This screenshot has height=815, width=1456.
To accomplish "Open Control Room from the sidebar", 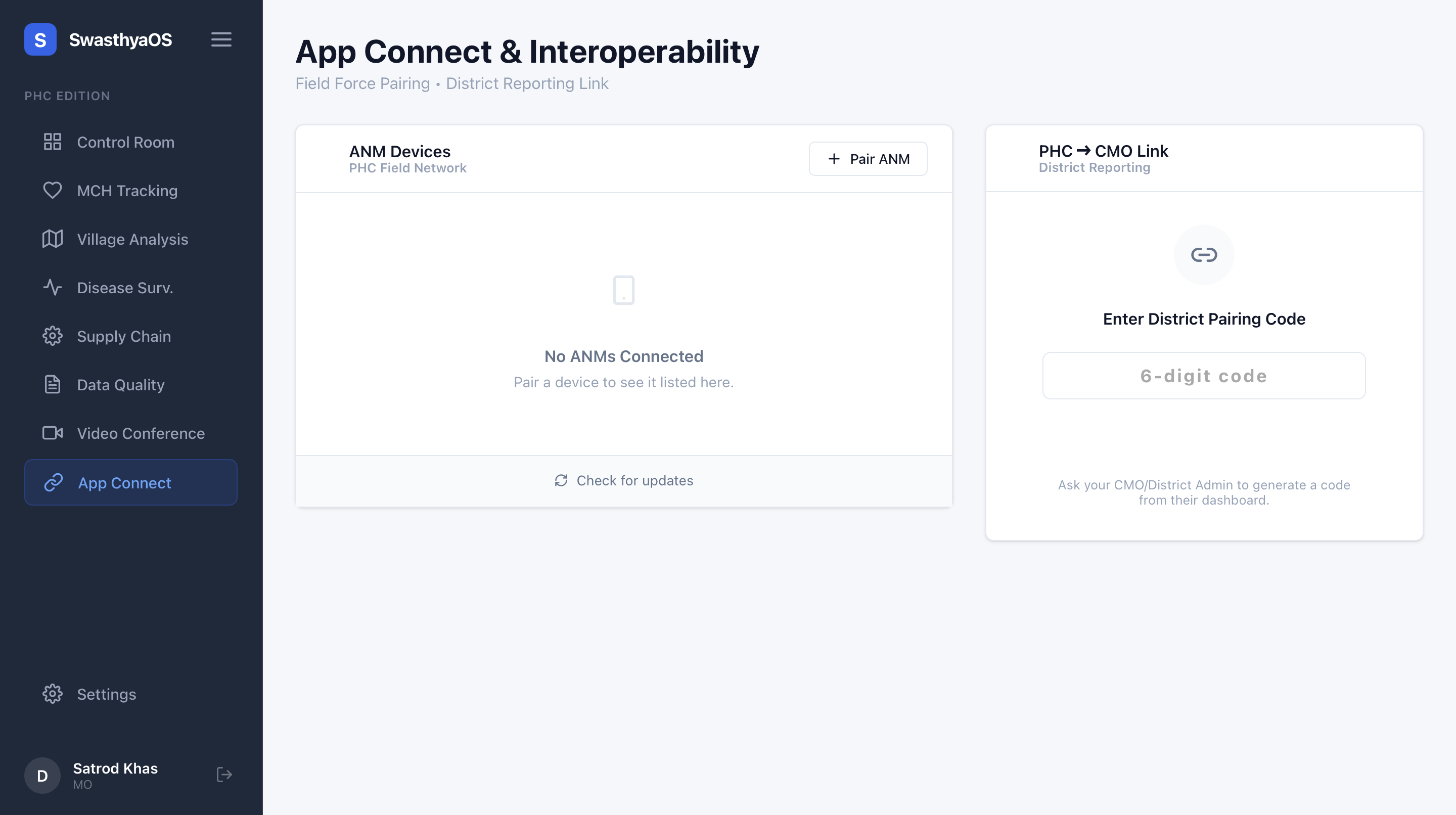I will pyautogui.click(x=130, y=142).
